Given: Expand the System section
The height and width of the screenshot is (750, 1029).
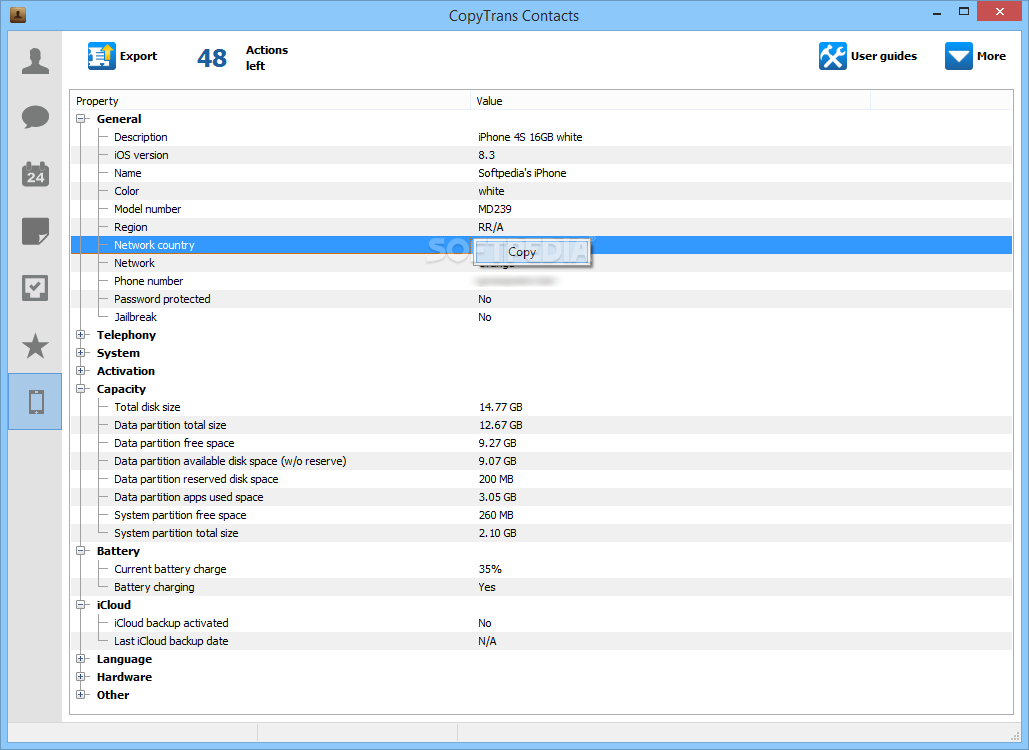Looking at the screenshot, I should pos(81,353).
